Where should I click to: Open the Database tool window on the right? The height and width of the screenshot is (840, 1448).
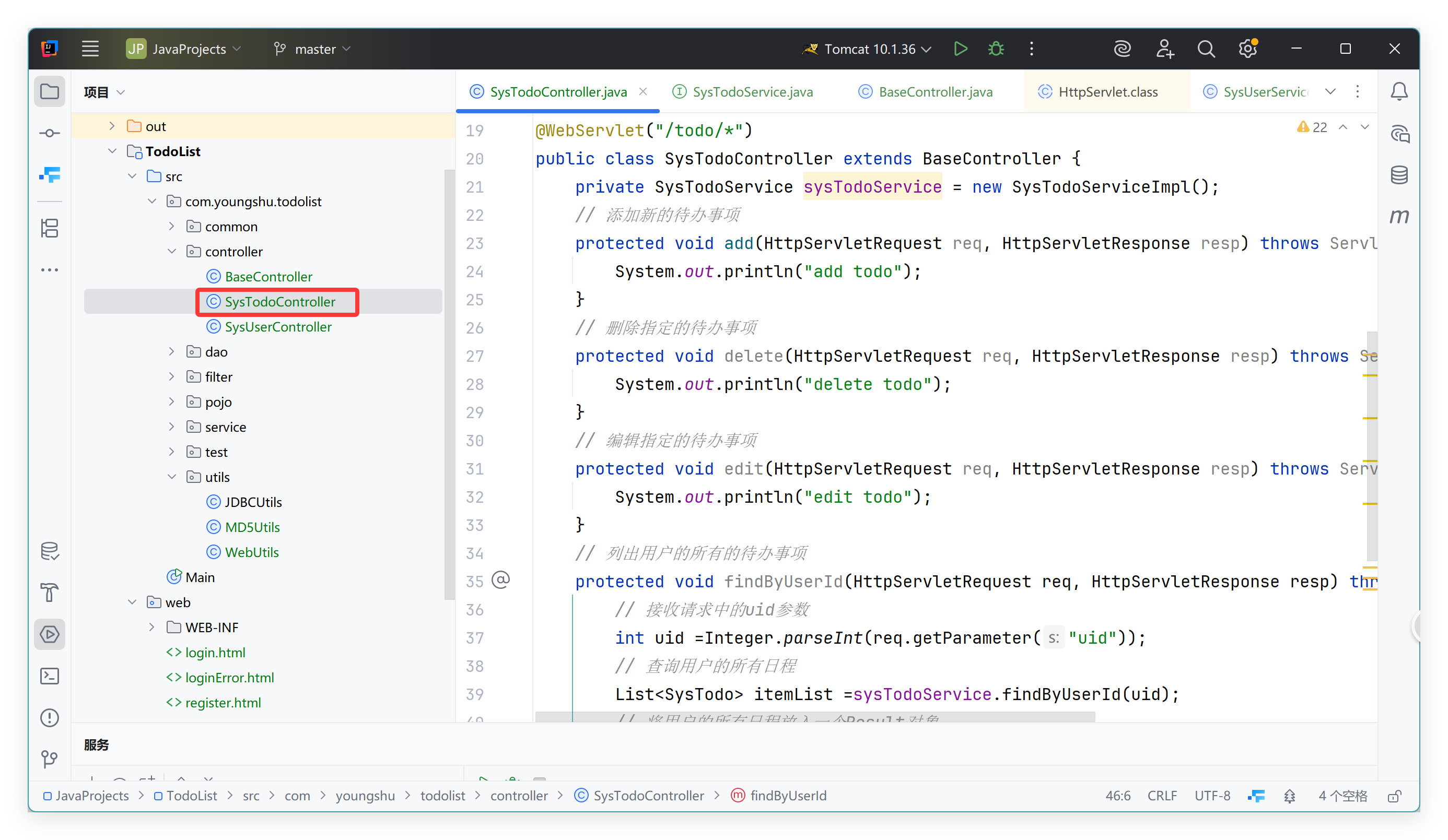(1398, 174)
